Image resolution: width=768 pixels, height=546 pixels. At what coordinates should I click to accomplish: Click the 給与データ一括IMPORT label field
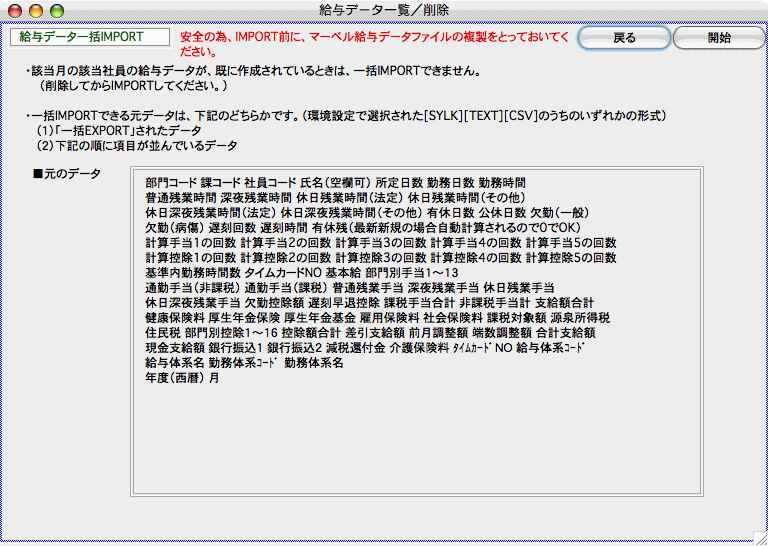[90, 37]
